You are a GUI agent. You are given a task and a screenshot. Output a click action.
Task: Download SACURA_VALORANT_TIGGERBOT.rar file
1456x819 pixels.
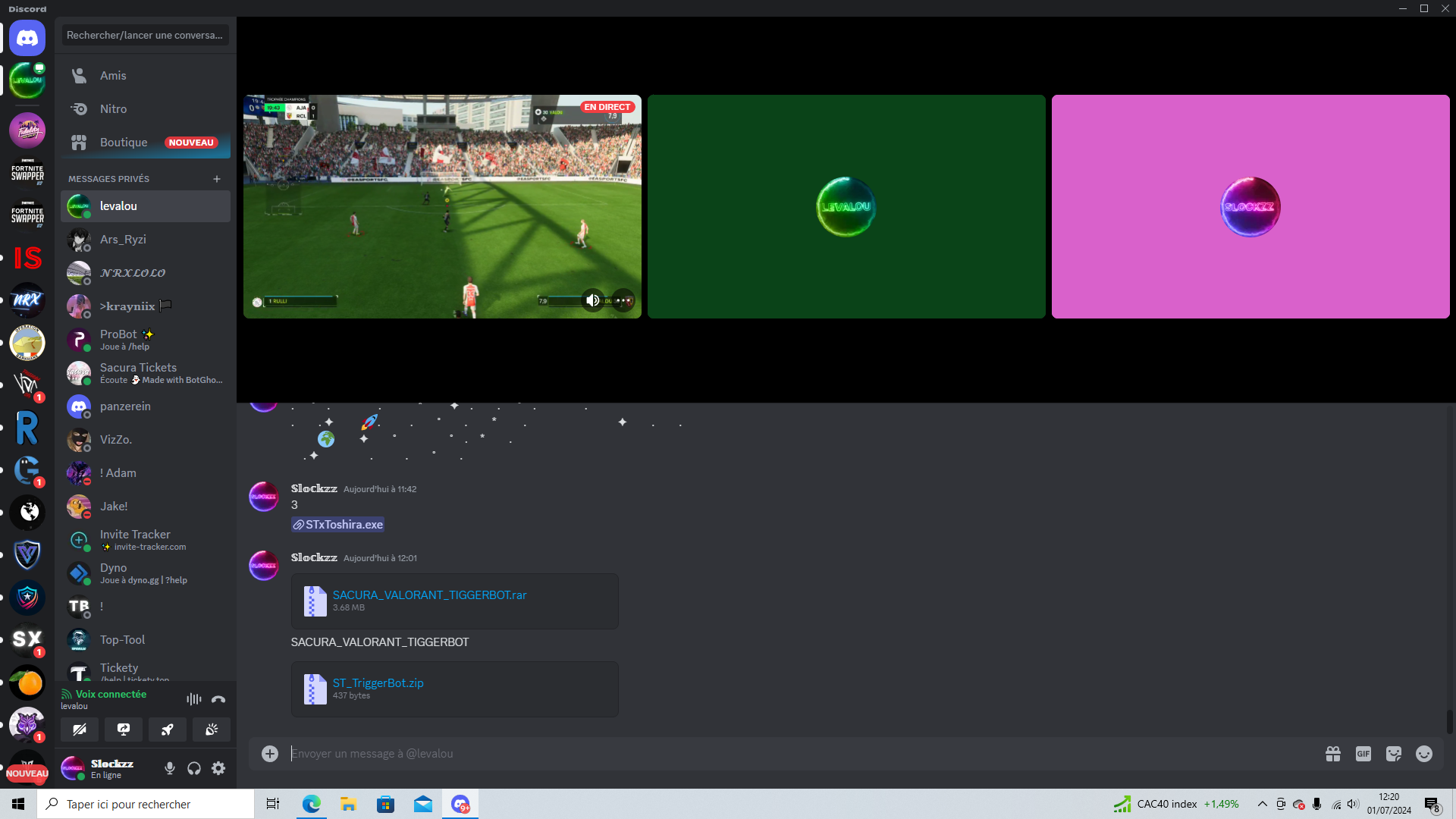tap(429, 595)
